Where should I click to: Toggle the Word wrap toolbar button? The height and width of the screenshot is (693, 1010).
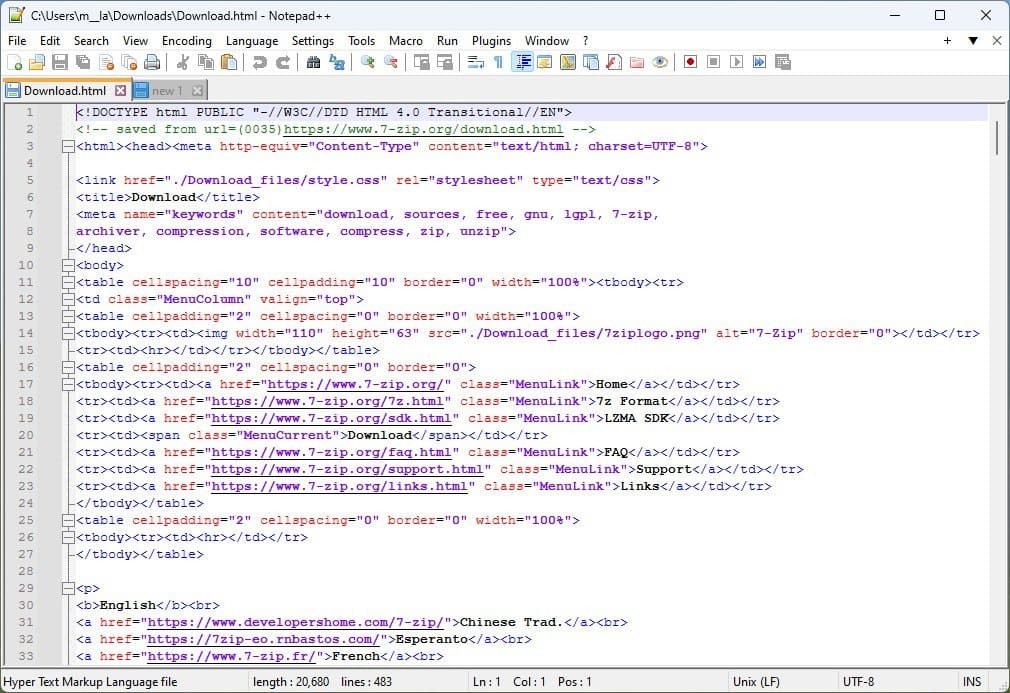(x=476, y=62)
